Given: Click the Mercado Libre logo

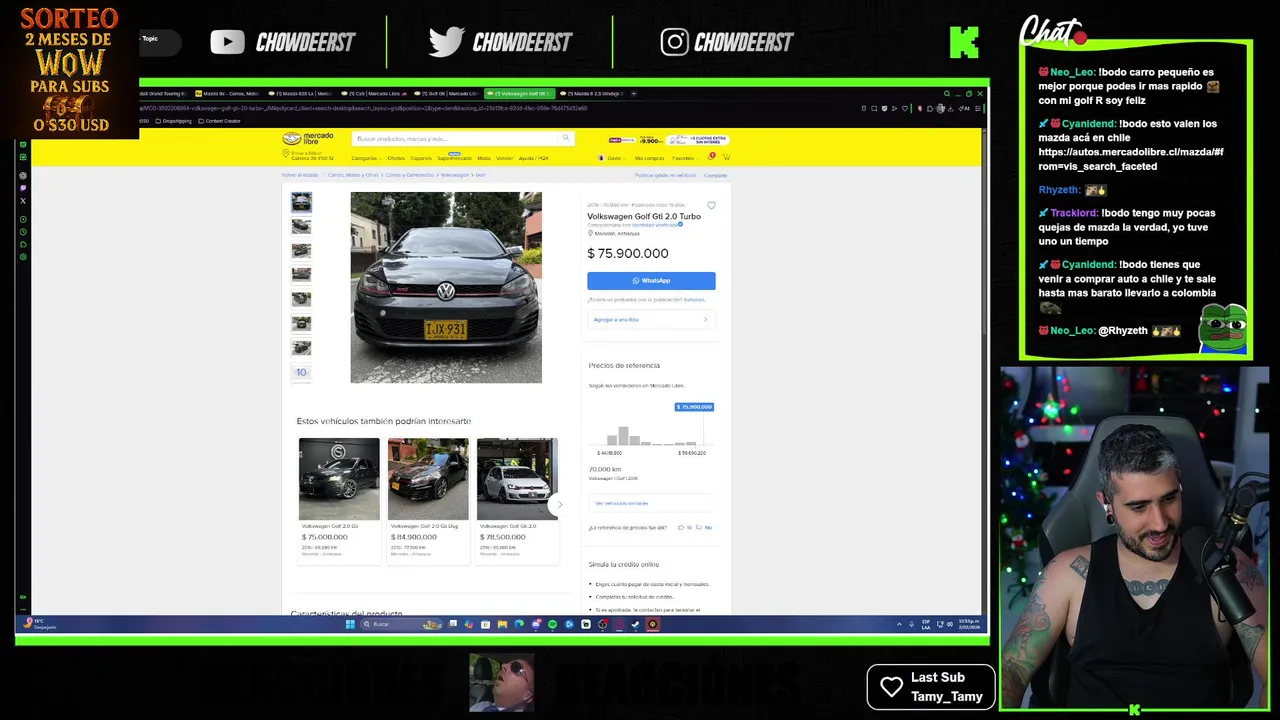Looking at the screenshot, I should [x=306, y=139].
